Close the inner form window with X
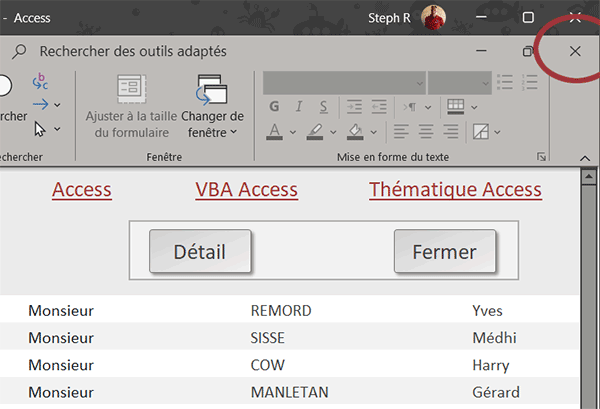The height and width of the screenshot is (409, 600). tap(575, 51)
